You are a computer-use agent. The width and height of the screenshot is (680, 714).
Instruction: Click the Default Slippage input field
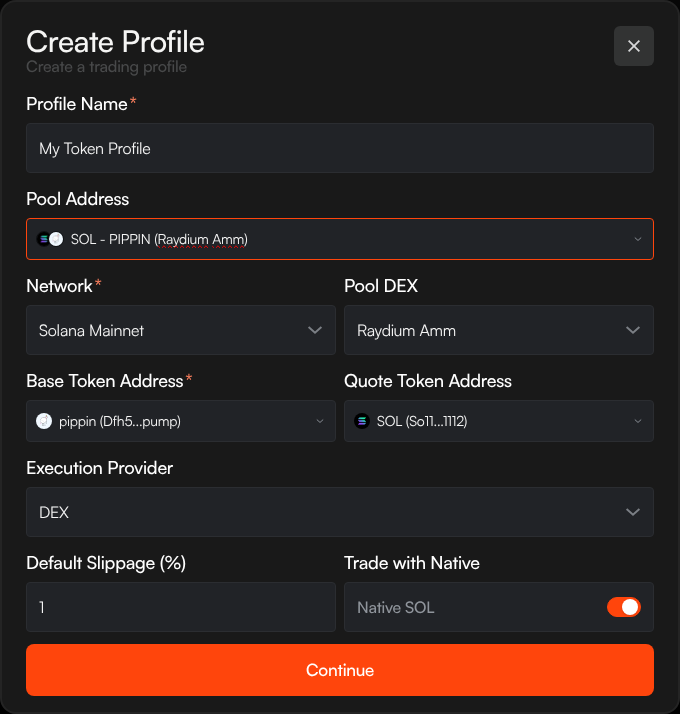click(x=180, y=607)
